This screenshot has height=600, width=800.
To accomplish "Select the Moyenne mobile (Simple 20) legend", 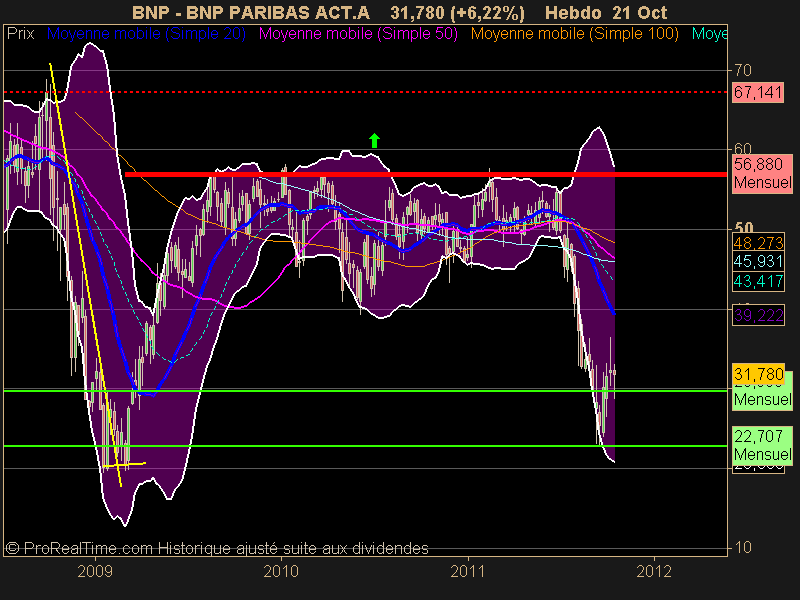I will click(x=146, y=34).
